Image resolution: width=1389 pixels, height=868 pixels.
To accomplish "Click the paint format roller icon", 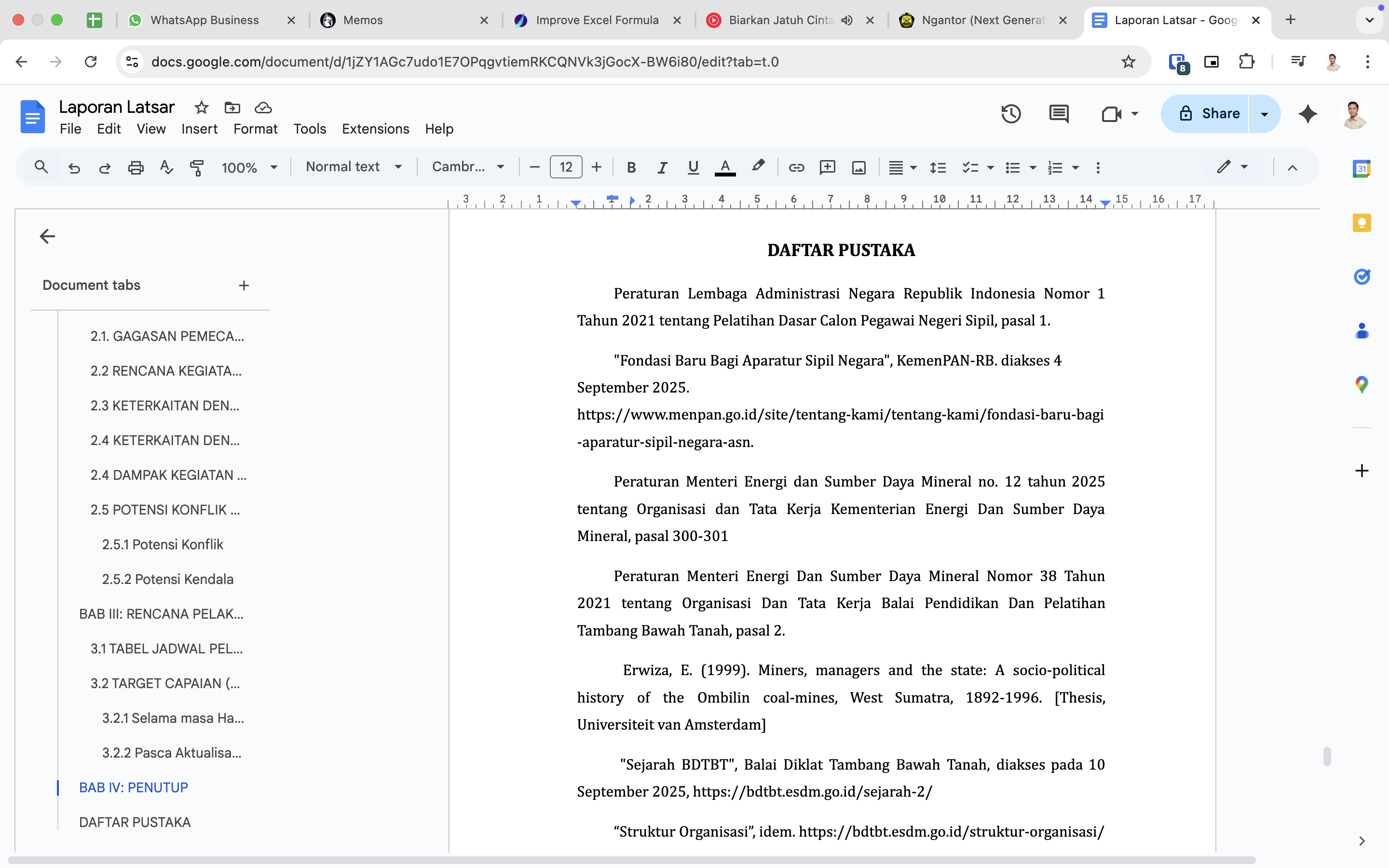I will (x=197, y=168).
